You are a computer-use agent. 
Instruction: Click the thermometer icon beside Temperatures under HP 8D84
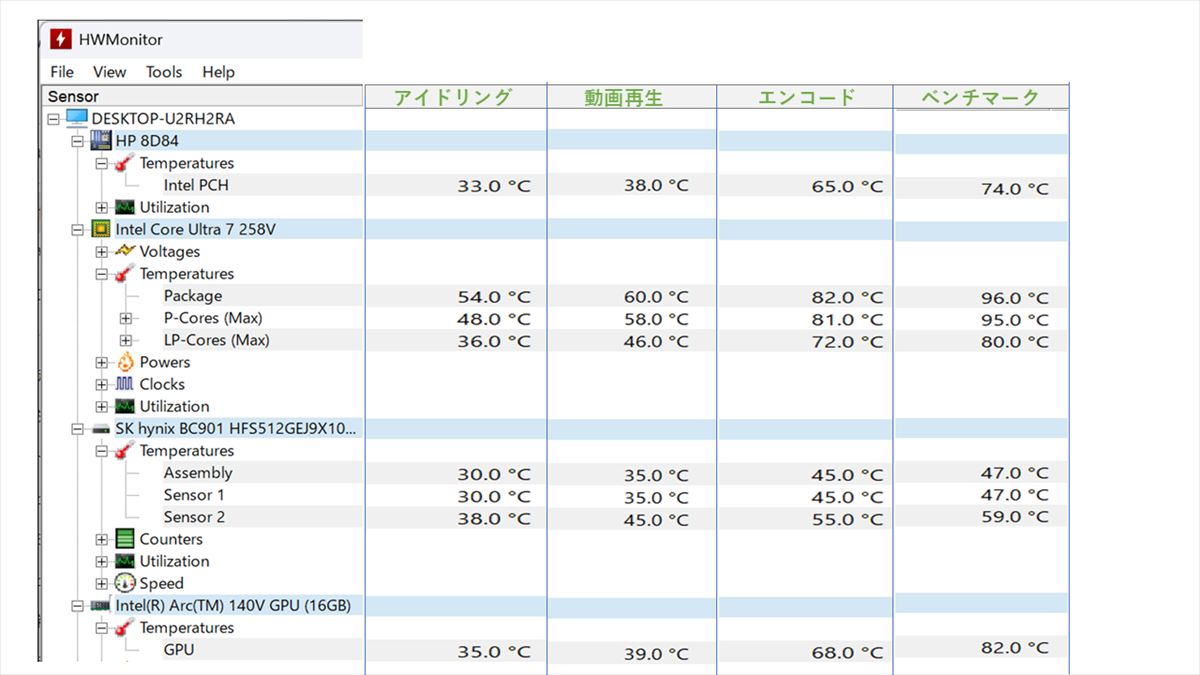(x=125, y=163)
